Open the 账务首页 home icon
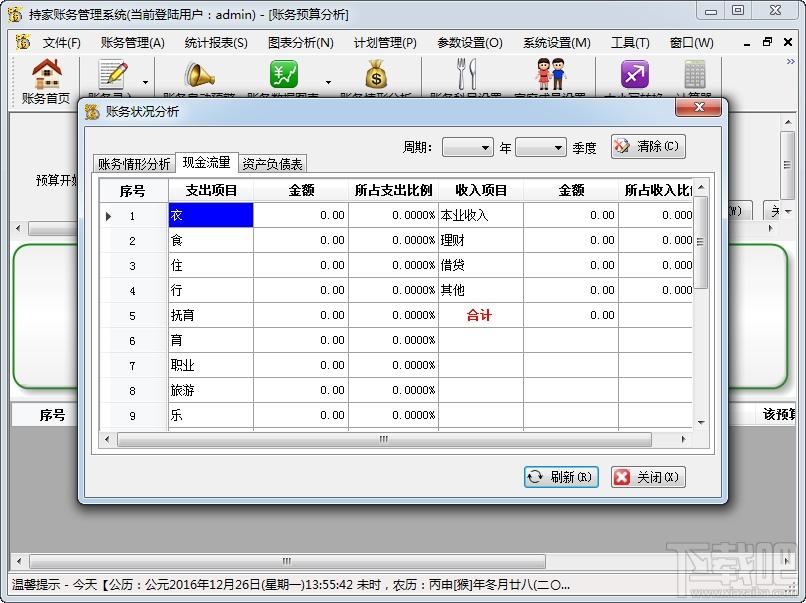The image size is (806, 603). [46, 81]
